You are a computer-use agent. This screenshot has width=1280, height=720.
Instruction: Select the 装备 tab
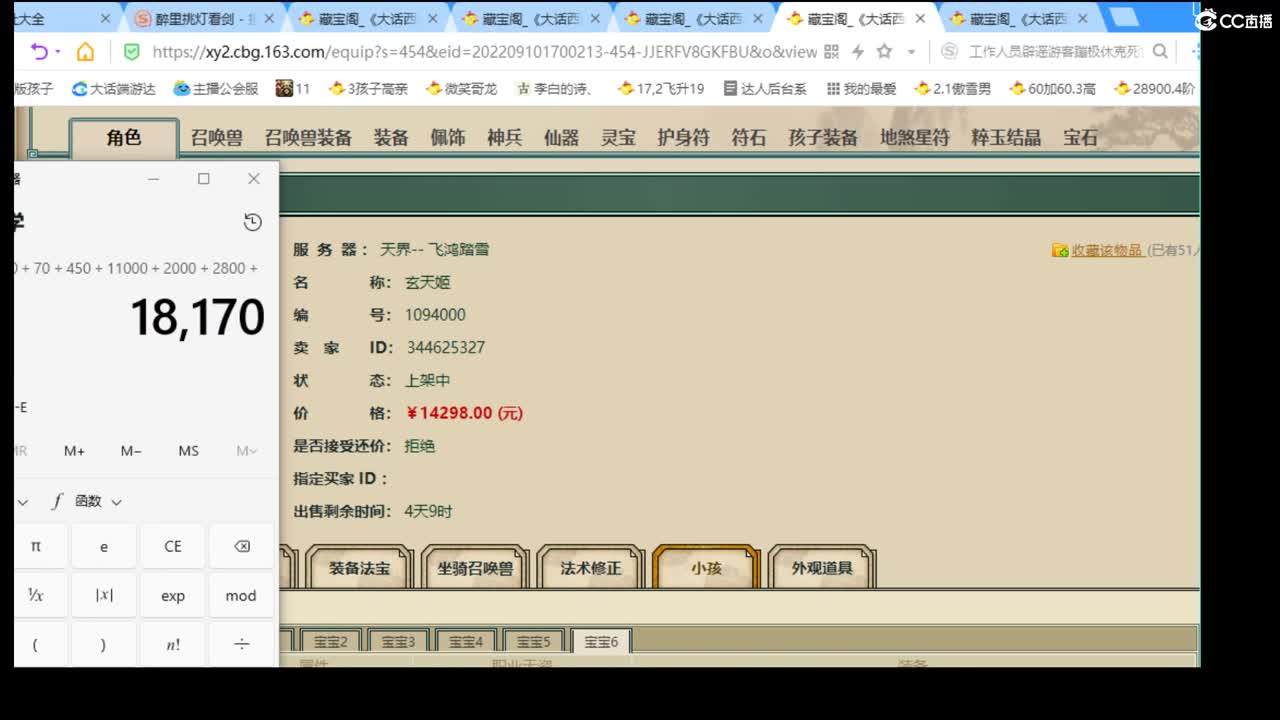tap(391, 138)
